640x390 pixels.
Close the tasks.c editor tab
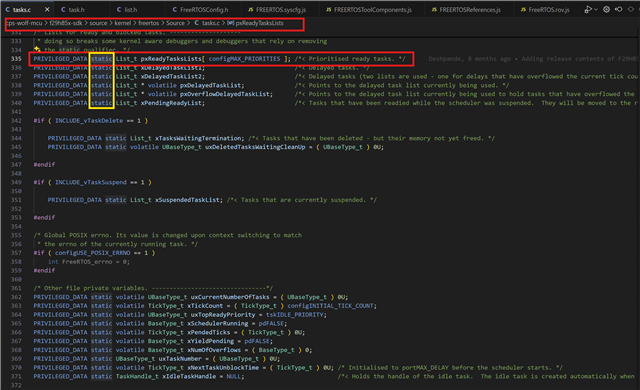[x=47, y=9]
